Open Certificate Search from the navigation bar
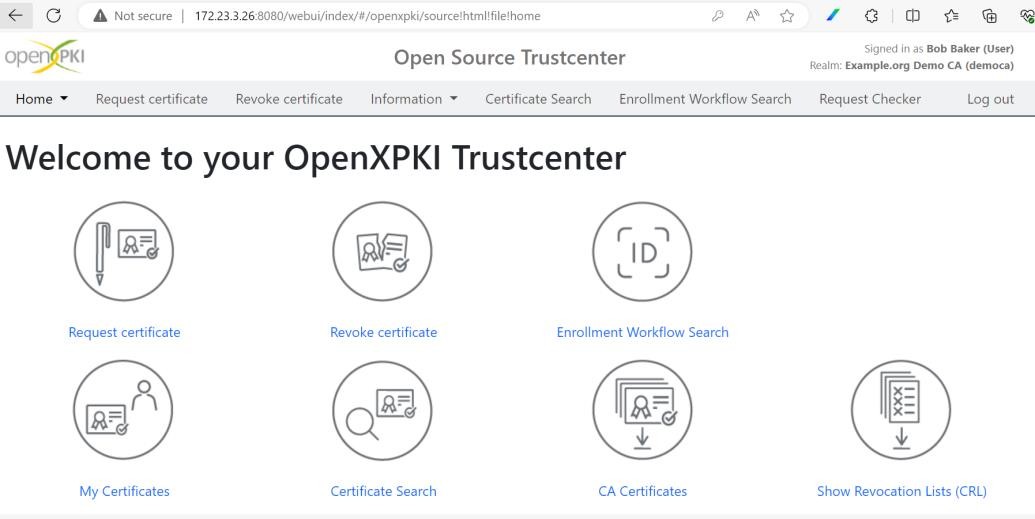 [x=538, y=99]
